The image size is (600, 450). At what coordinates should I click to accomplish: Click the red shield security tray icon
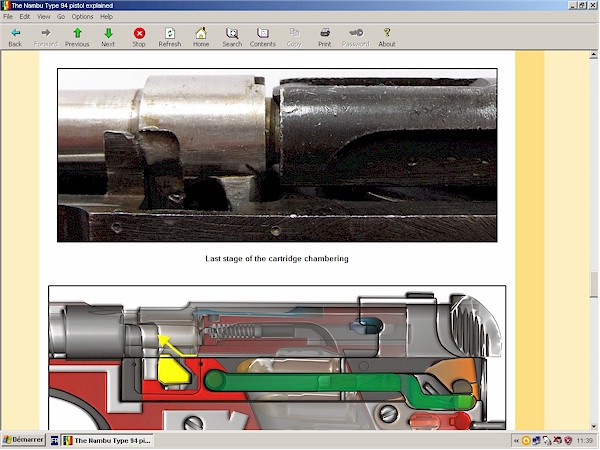pyautogui.click(x=568, y=441)
